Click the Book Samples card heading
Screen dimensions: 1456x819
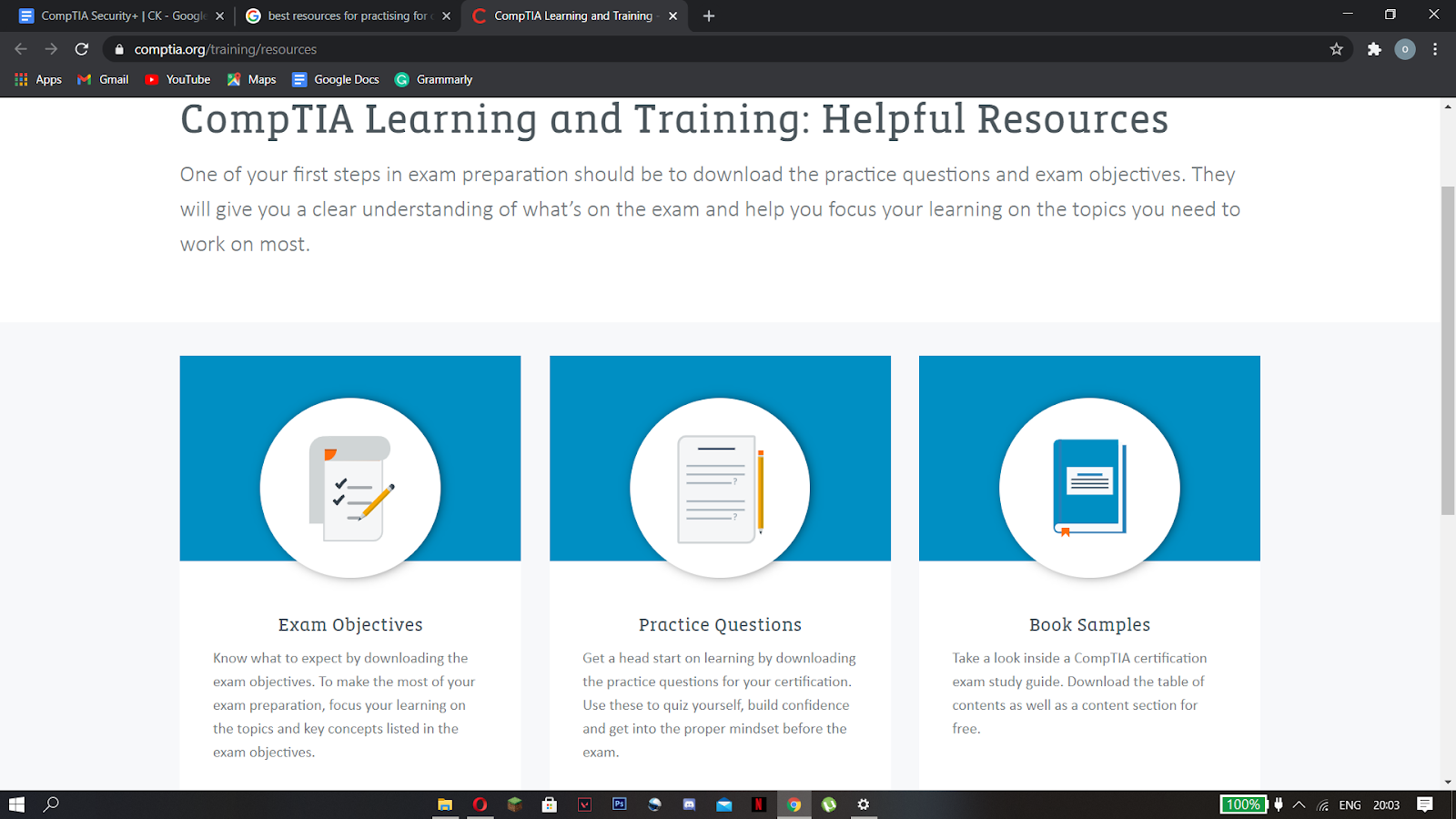pos(1089,625)
